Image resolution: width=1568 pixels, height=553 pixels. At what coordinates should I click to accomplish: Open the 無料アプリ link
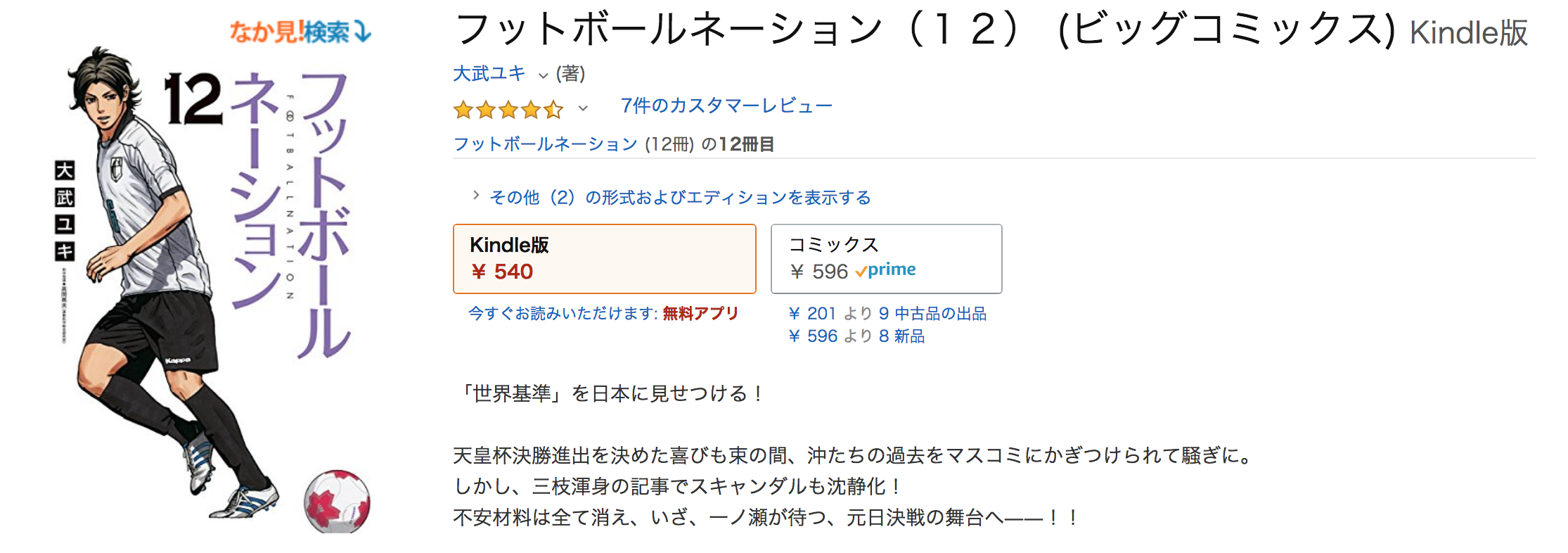pyautogui.click(x=700, y=314)
